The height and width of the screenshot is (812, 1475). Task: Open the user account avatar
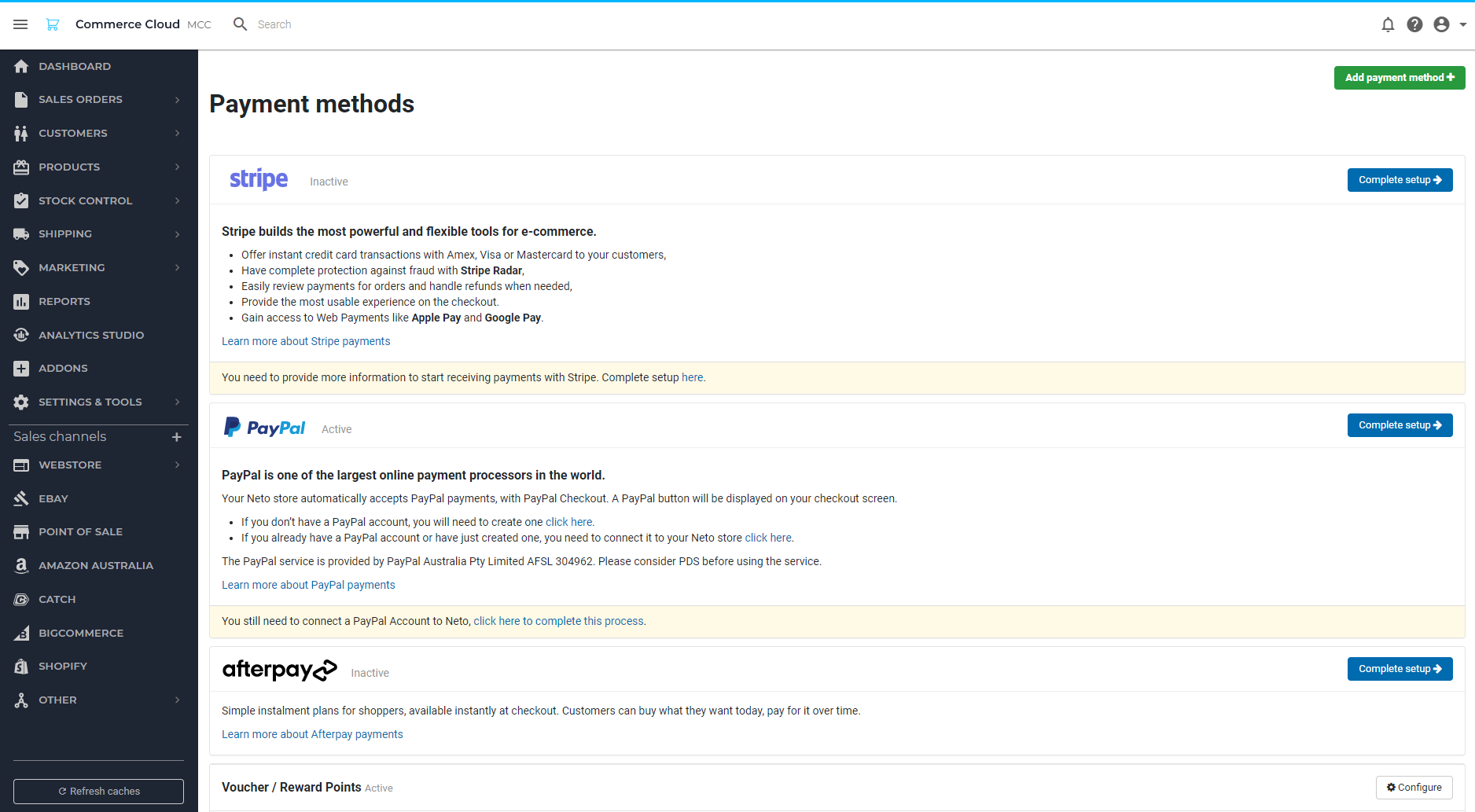click(x=1441, y=24)
